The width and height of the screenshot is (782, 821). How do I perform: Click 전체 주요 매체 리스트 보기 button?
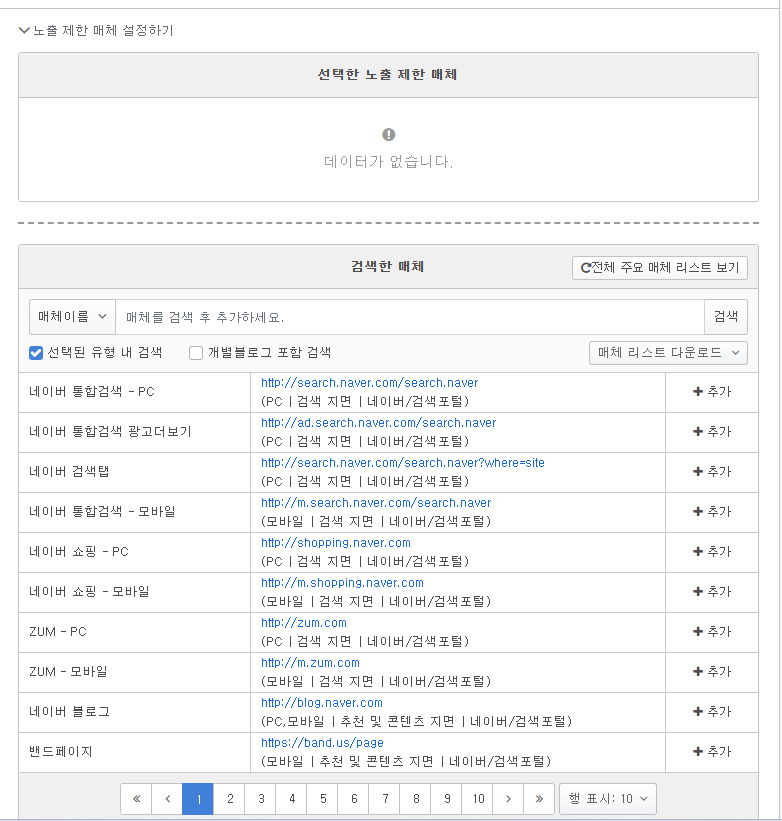tap(660, 268)
